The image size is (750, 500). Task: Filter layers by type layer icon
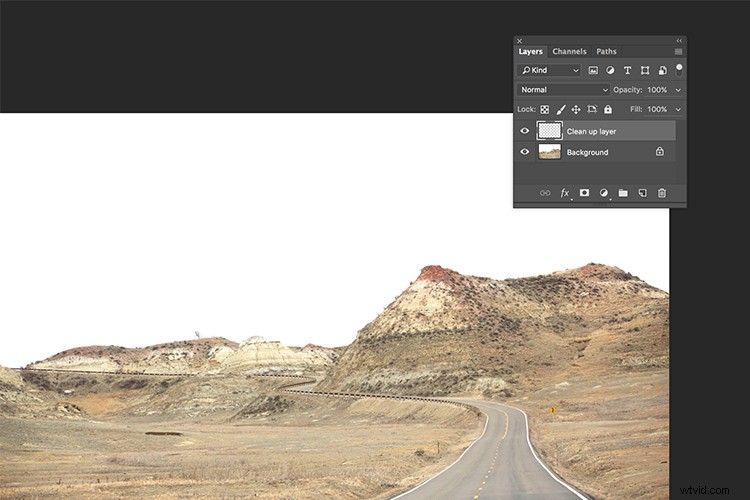coord(627,70)
